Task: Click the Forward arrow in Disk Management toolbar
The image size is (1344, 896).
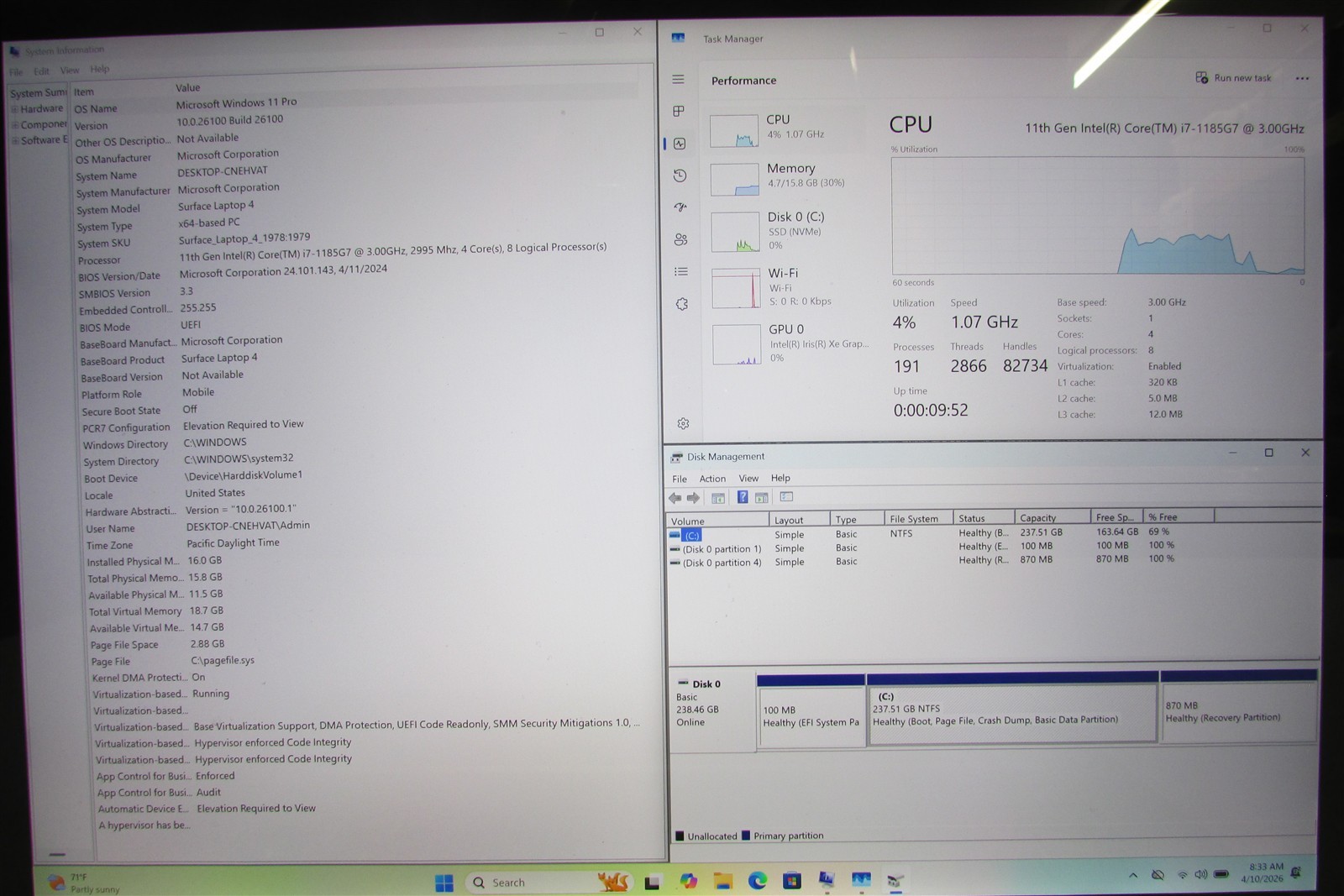Action: 693,498
